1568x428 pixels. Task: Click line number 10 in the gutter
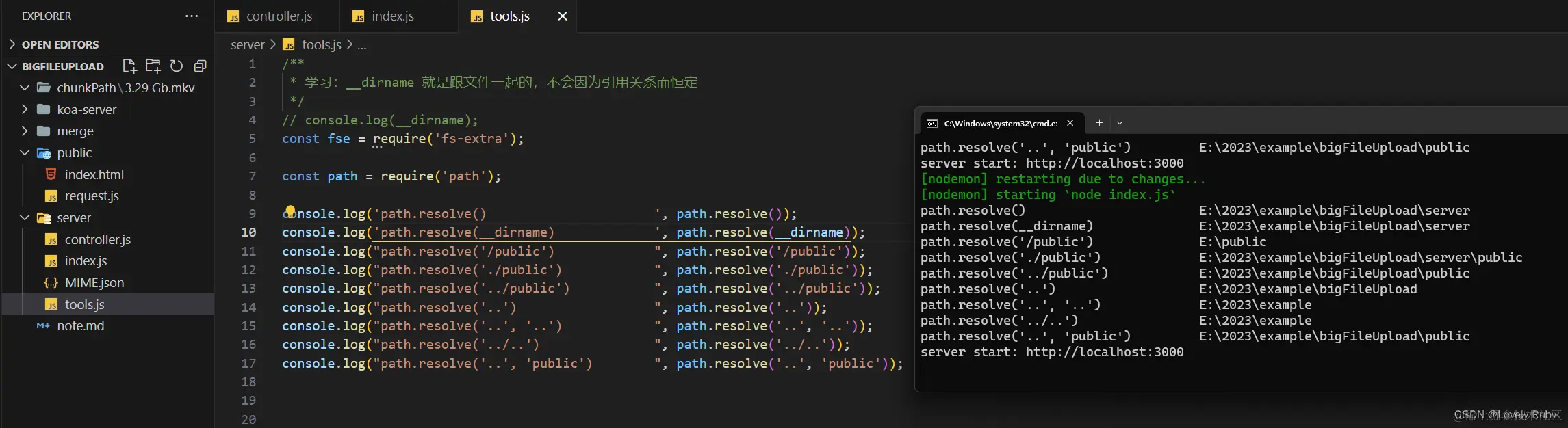pyautogui.click(x=248, y=232)
